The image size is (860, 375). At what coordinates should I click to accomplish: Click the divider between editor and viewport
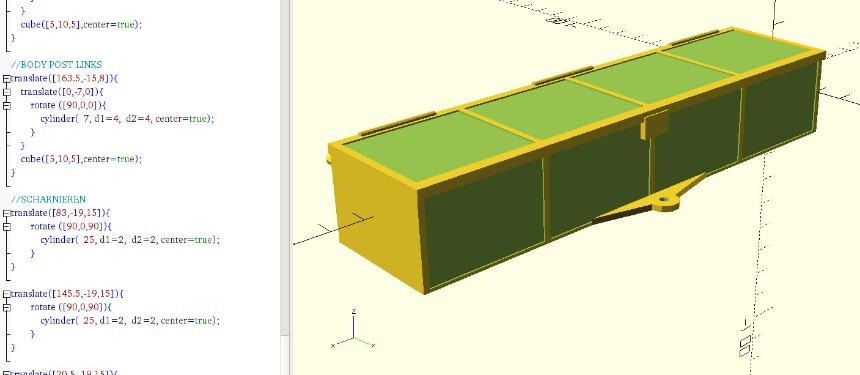(291, 188)
